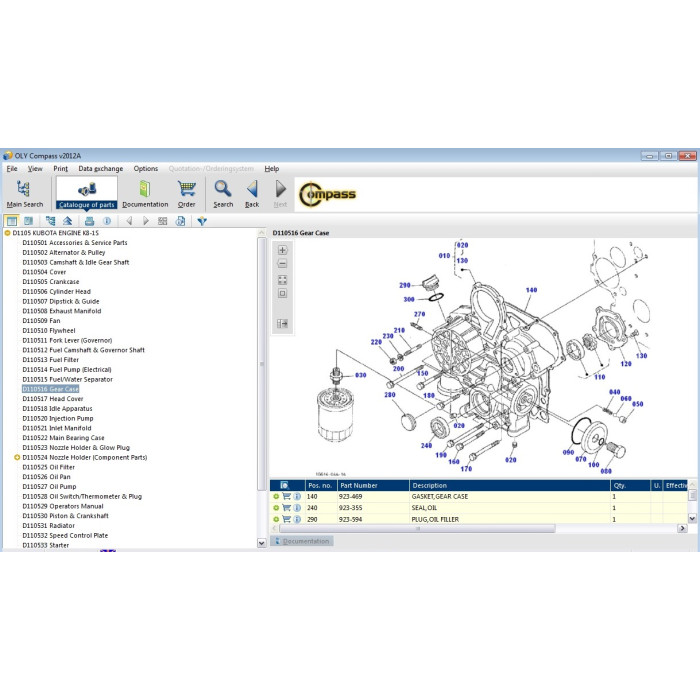Click the diagram panel toggle icon below zoom buttons

pyautogui.click(x=282, y=323)
